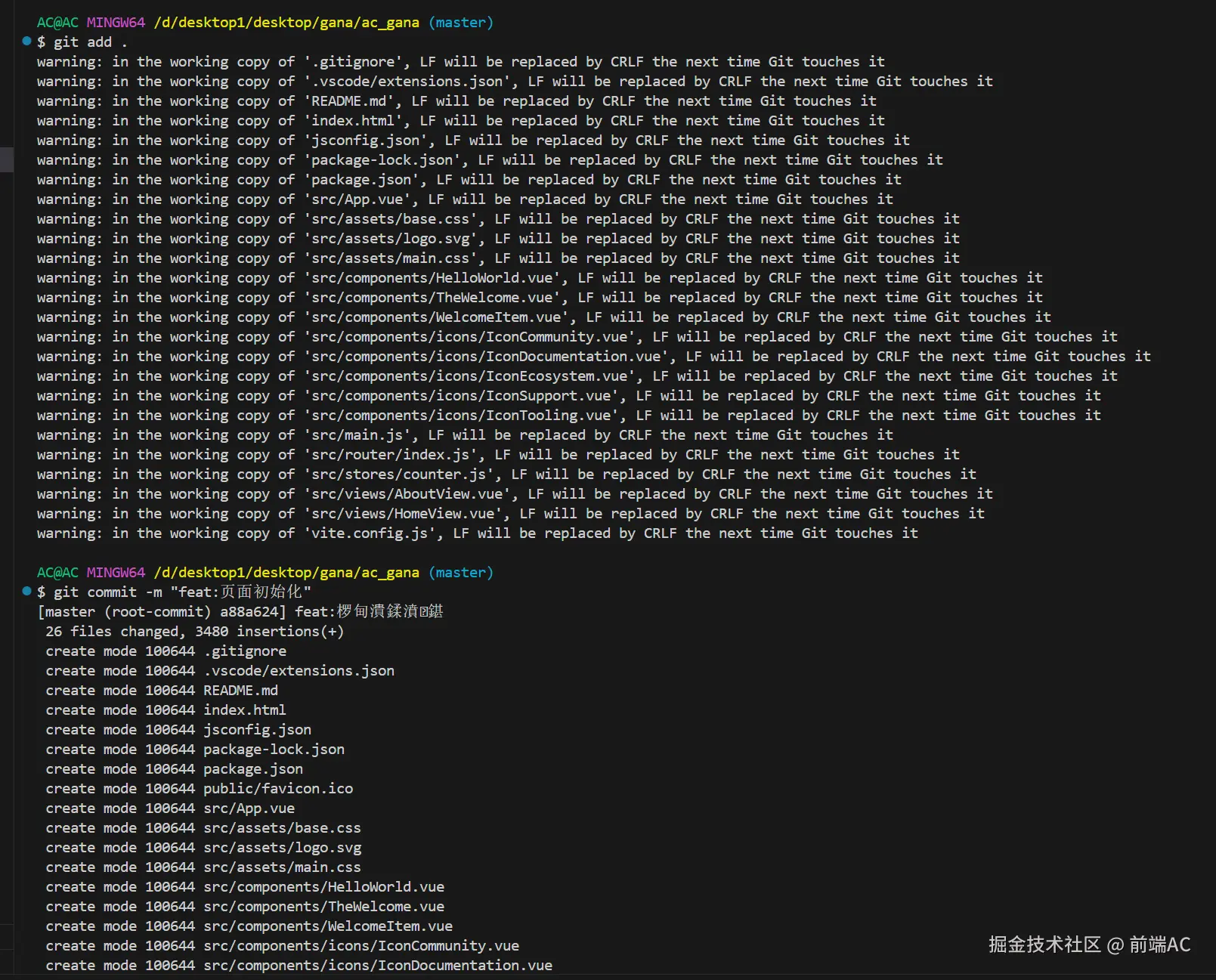Click "(root-commit)" in the commit result line

[x=157, y=612]
